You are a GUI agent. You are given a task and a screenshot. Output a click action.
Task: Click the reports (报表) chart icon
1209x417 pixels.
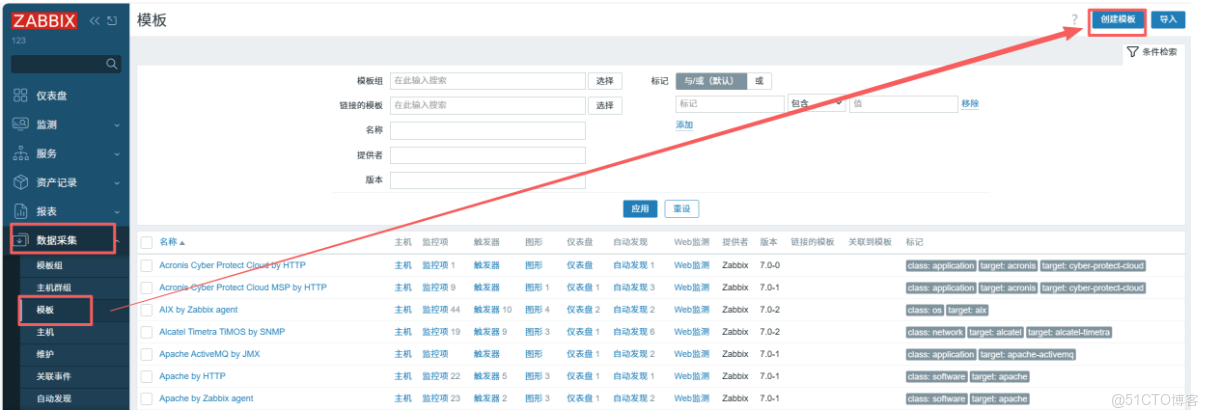coord(20,211)
